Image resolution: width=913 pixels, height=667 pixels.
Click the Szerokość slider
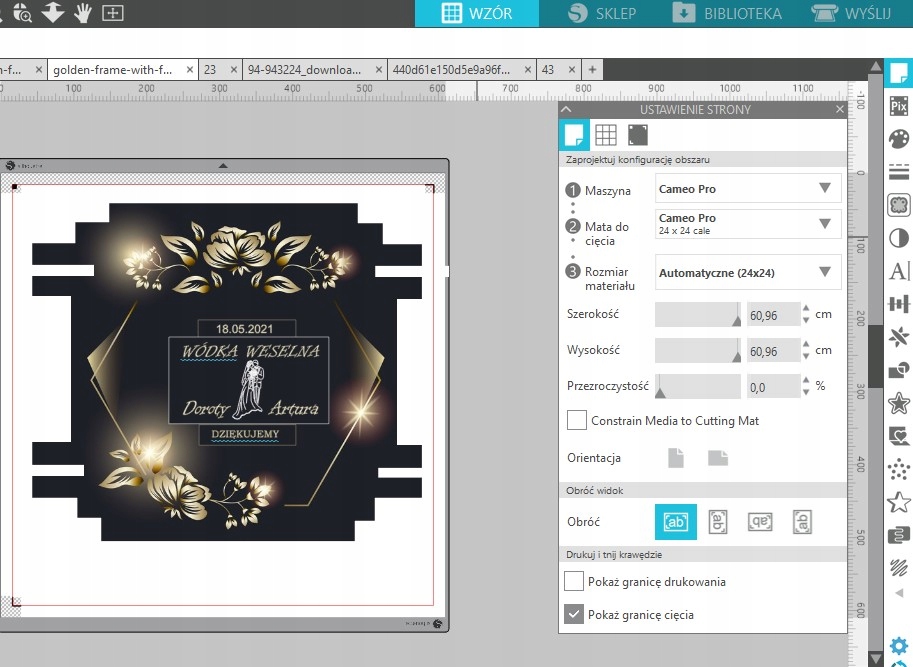[698, 314]
